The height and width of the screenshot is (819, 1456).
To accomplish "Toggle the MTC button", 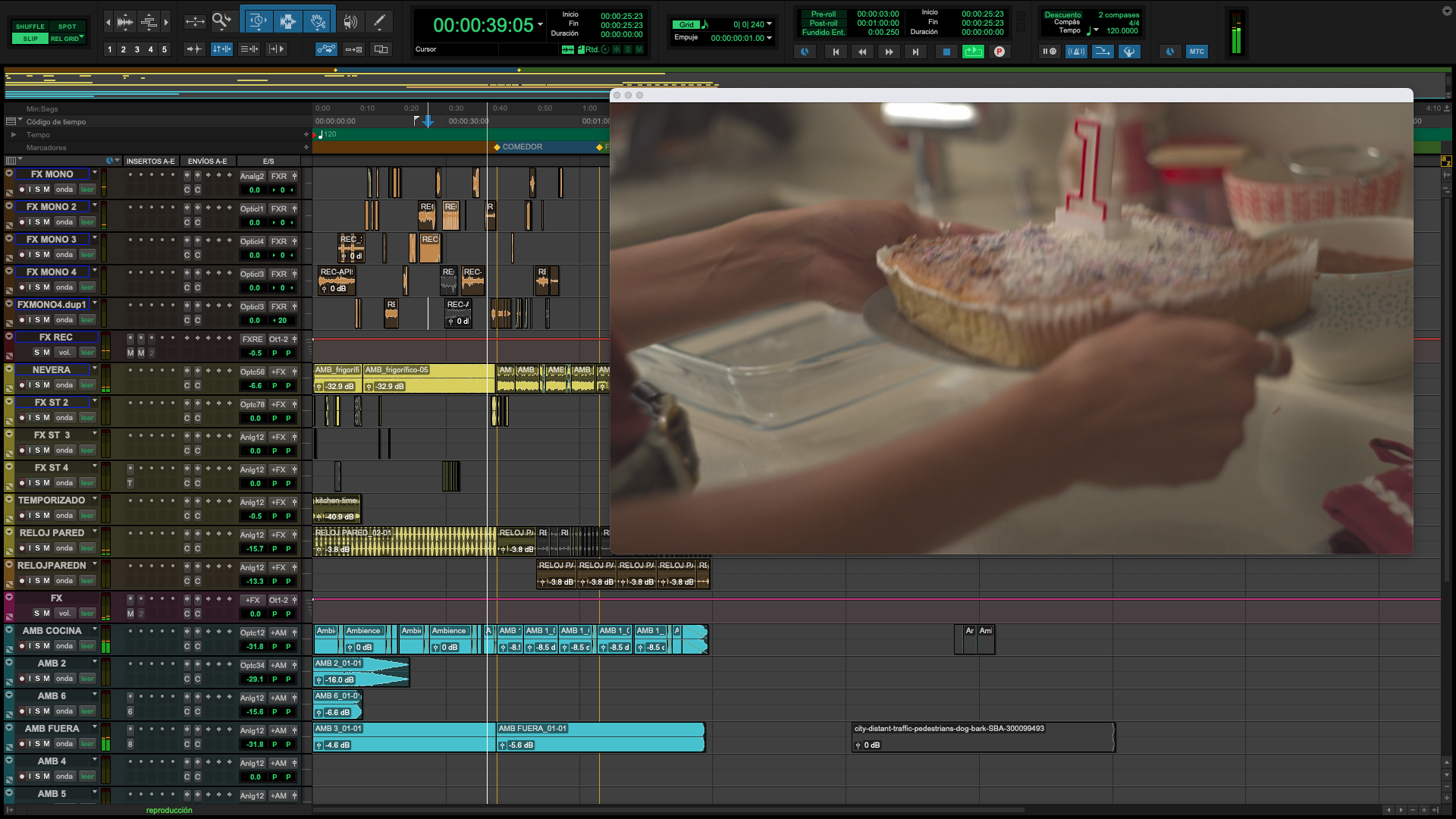I will (1197, 52).
